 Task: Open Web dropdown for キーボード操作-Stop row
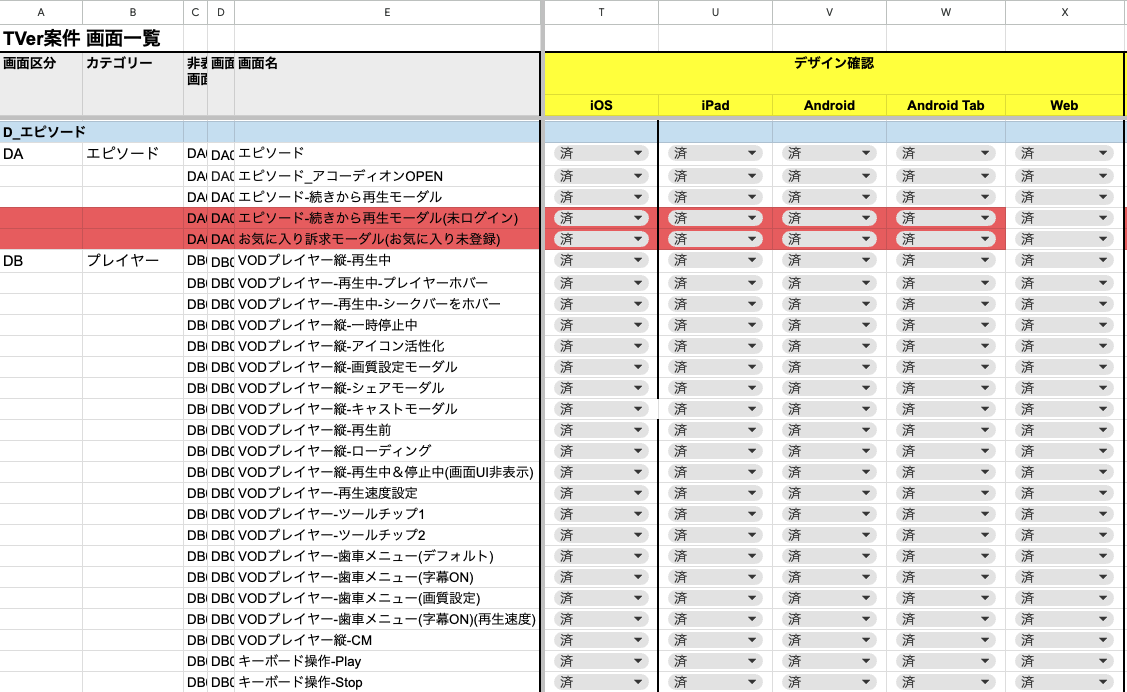pos(1064,682)
